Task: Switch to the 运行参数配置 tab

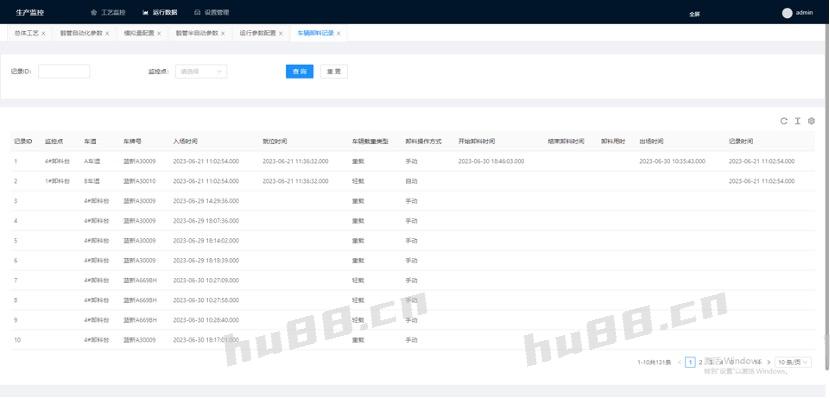Action: [258, 33]
